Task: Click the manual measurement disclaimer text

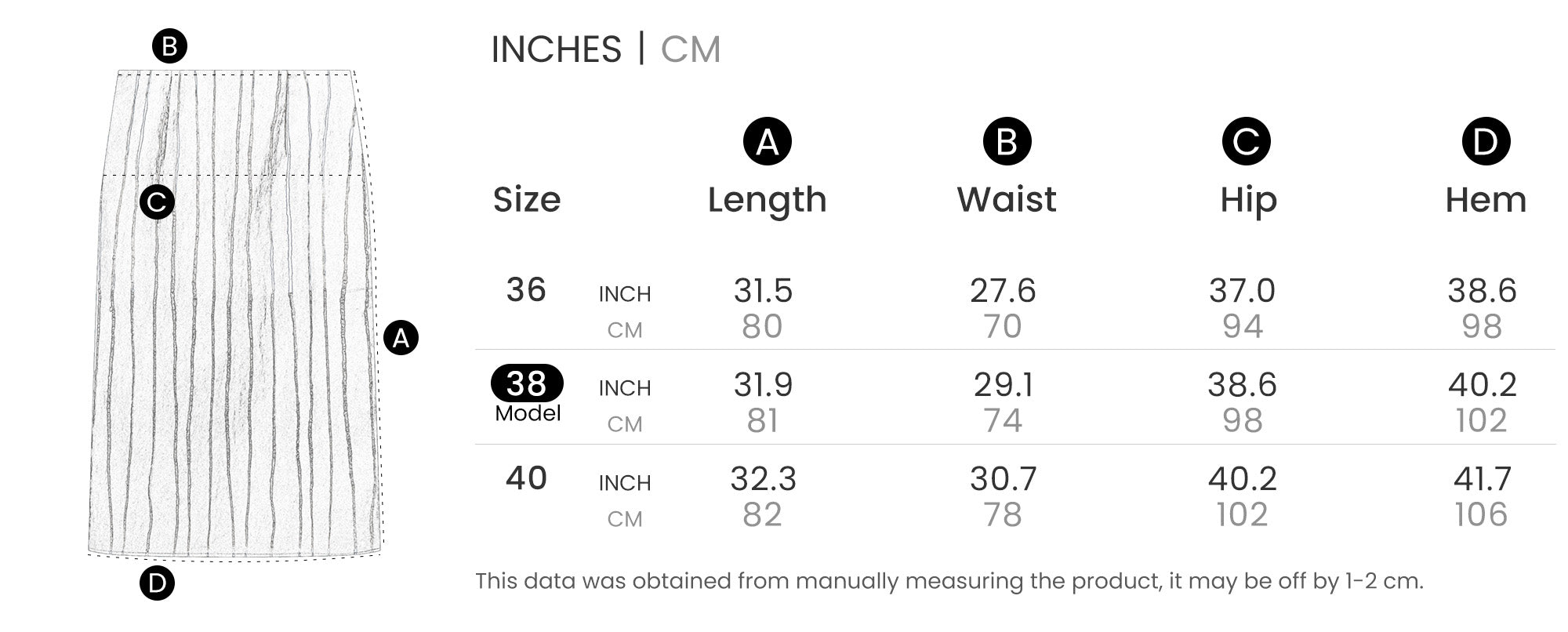Action: 949,581
